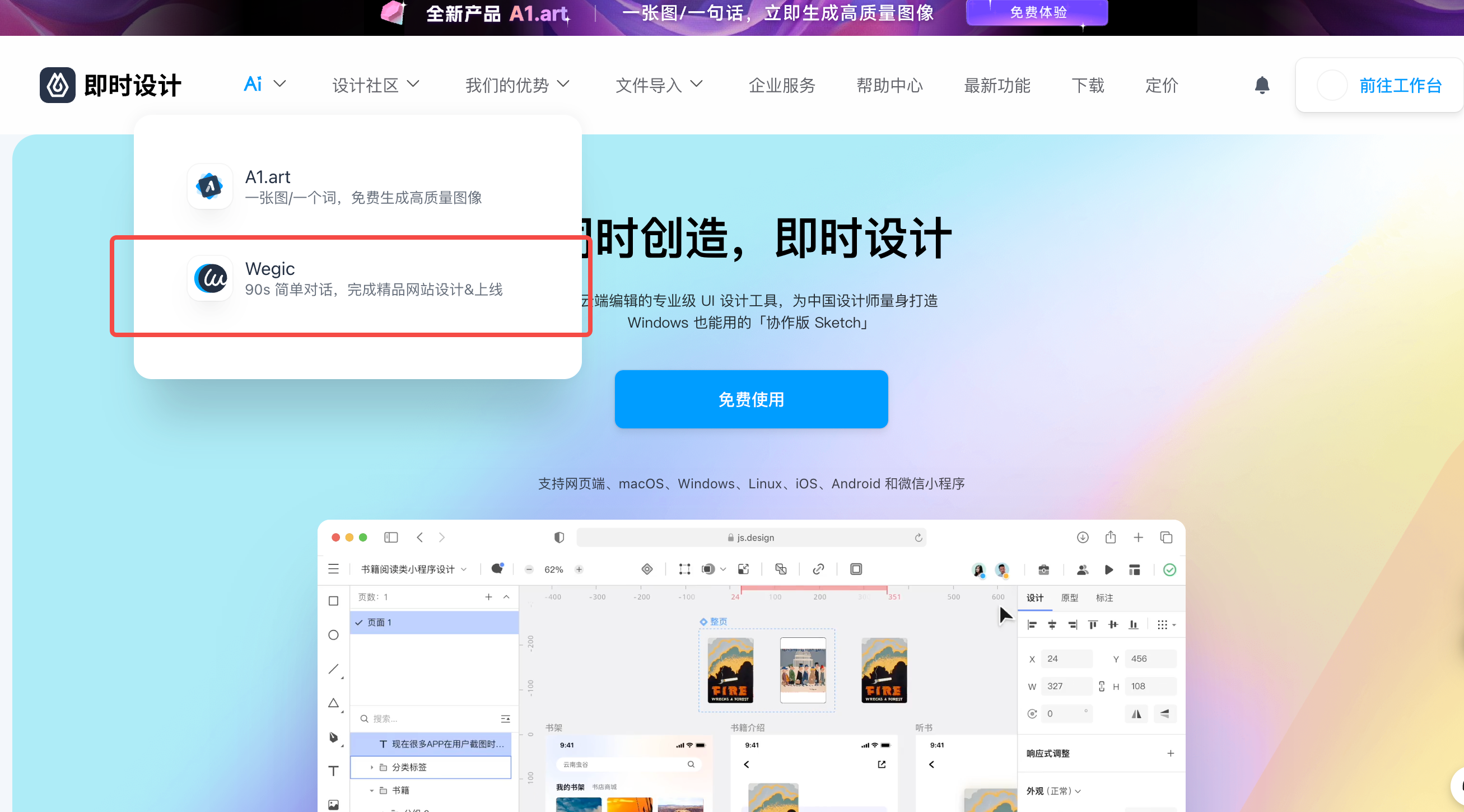This screenshot has width=1464, height=812.
Task: Flip the selection horizontally in the design panel
Action: (1136, 713)
